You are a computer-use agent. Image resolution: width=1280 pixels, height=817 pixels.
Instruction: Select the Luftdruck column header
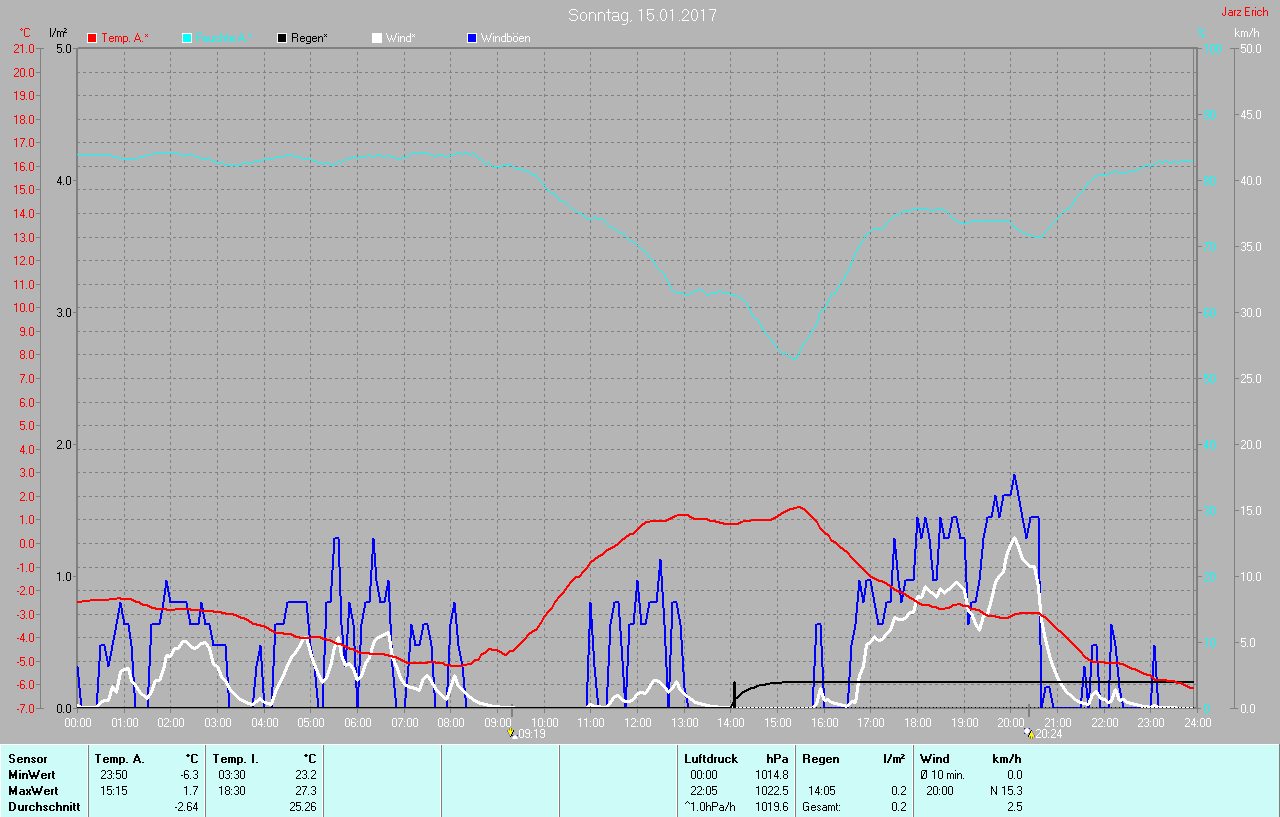click(x=710, y=759)
